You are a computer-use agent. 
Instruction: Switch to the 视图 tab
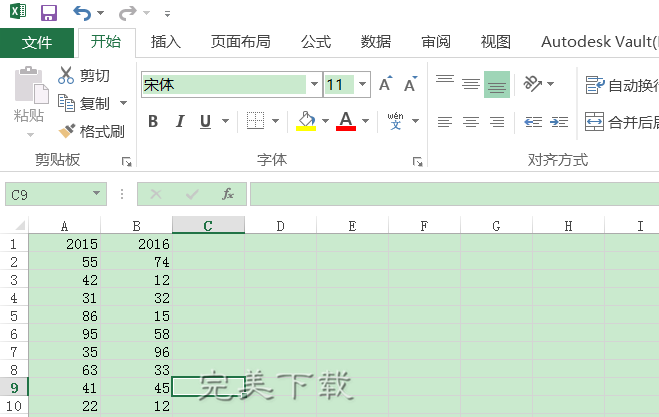click(496, 42)
